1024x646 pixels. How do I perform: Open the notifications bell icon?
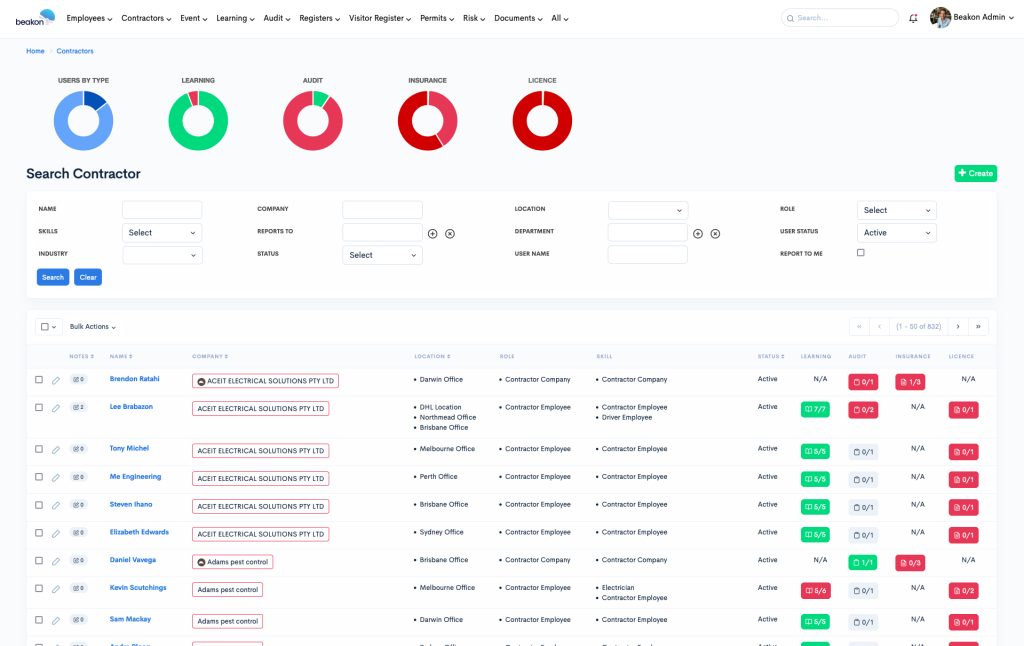point(915,17)
